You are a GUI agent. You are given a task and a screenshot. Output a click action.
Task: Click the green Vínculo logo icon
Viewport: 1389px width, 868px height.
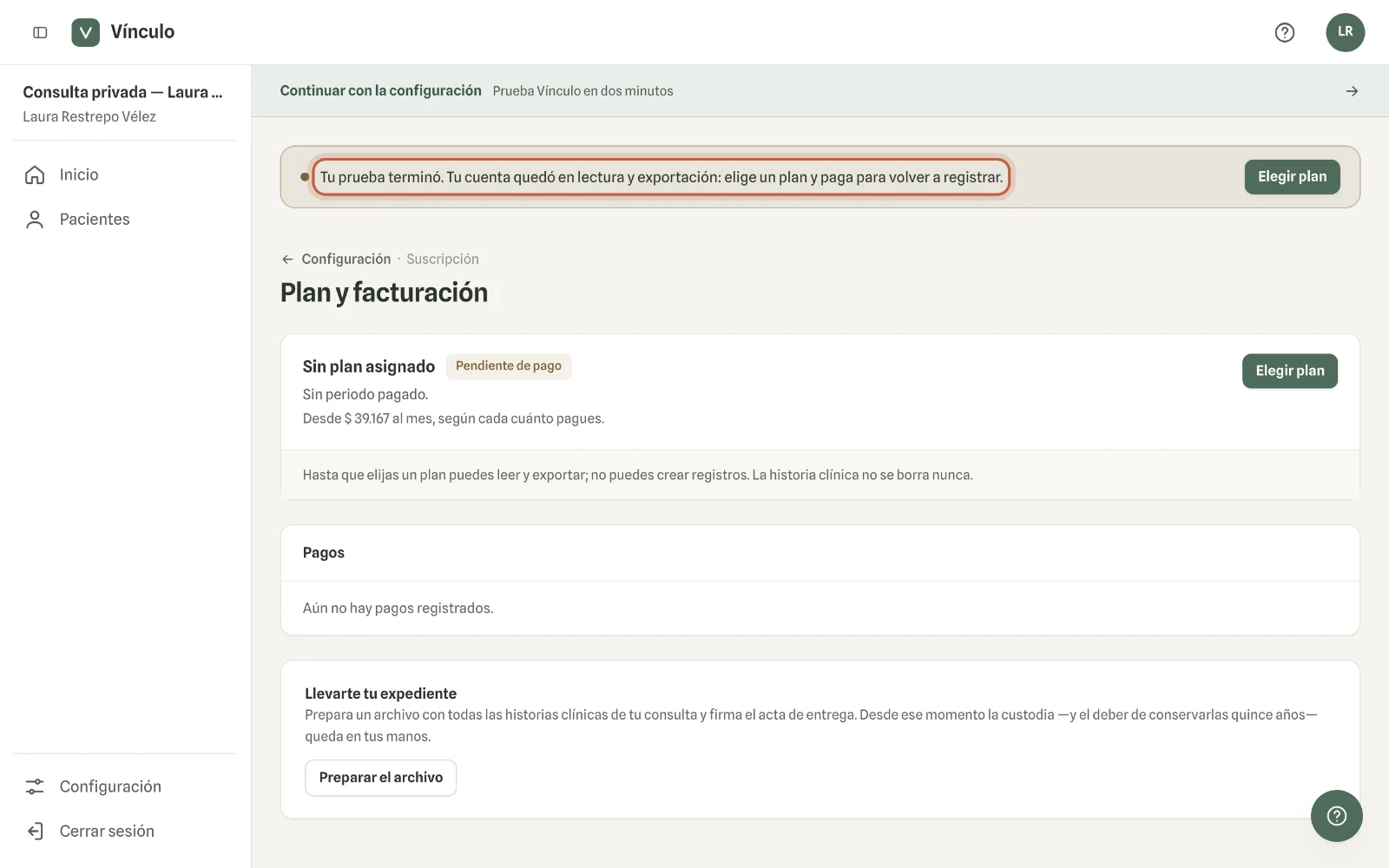tap(85, 32)
